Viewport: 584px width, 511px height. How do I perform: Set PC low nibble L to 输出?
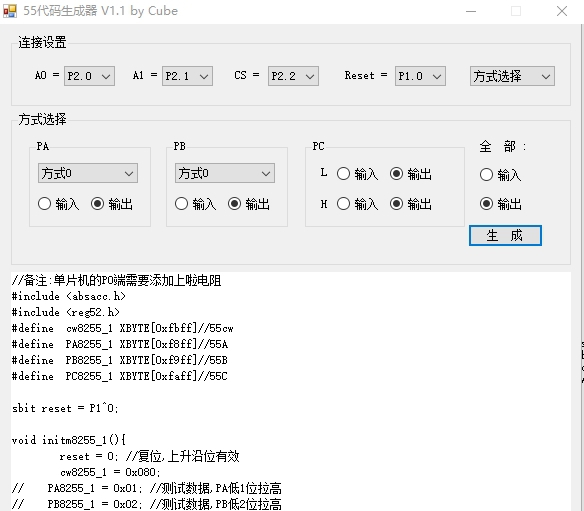[410, 174]
